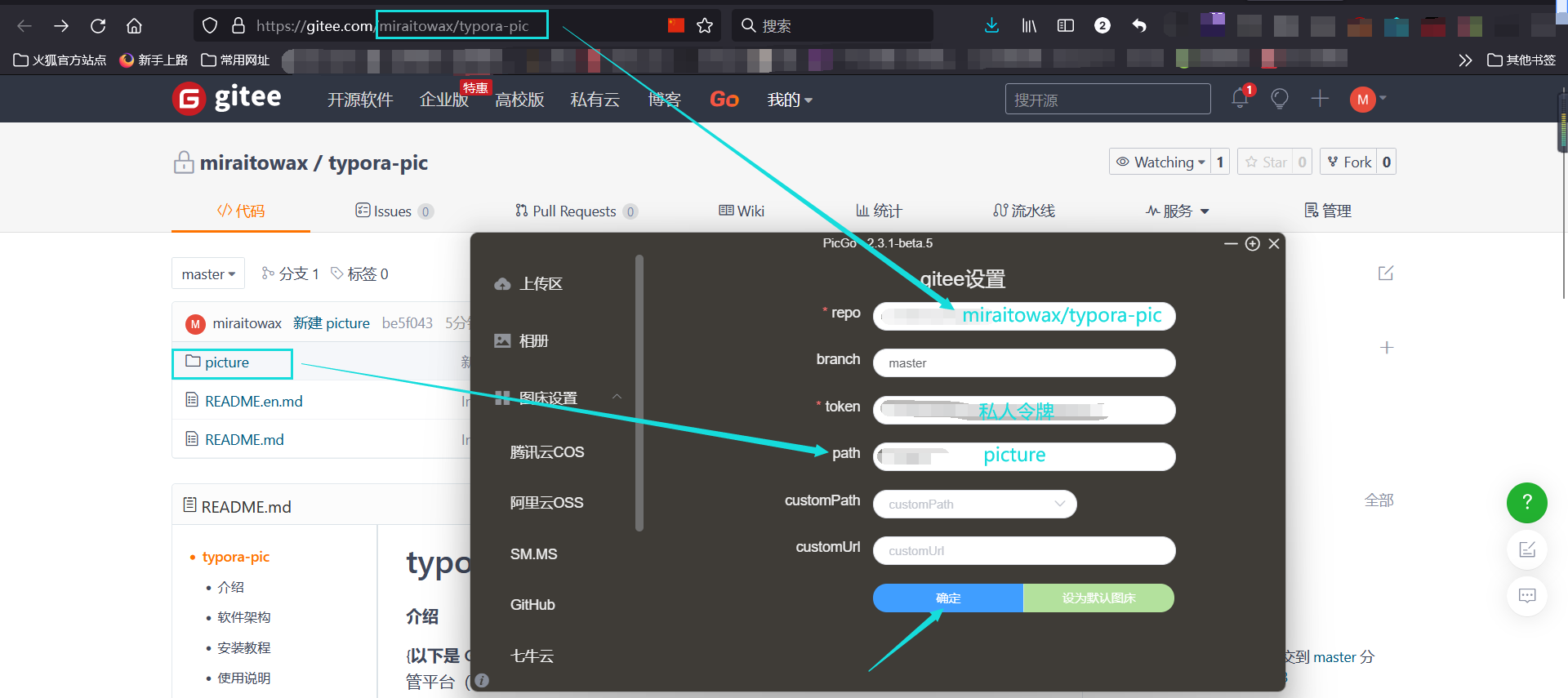Click the branch input field
Image resolution: width=1568 pixels, height=698 pixels.
tap(1024, 363)
